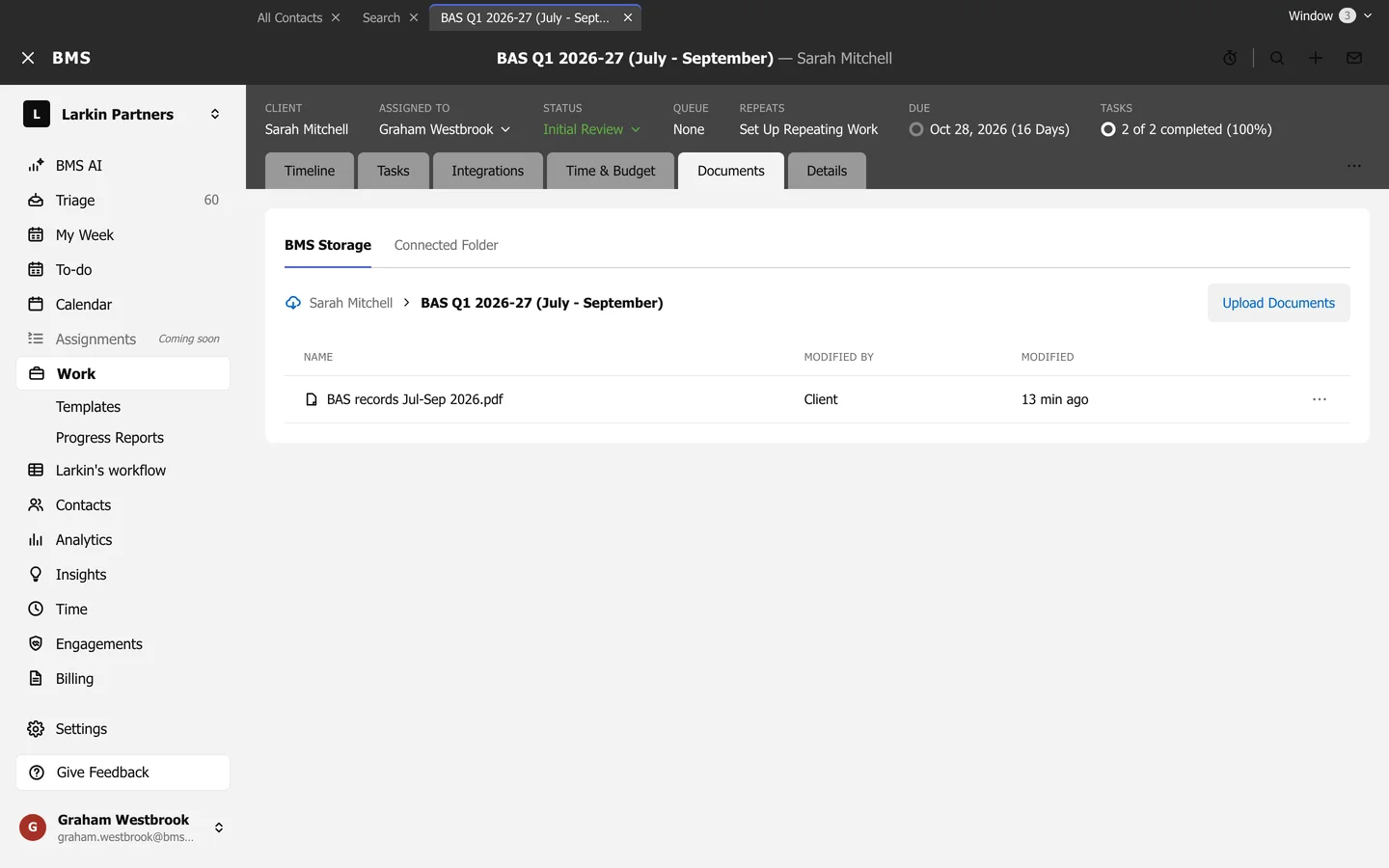Click Set Up Repeating Work link

[808, 129]
